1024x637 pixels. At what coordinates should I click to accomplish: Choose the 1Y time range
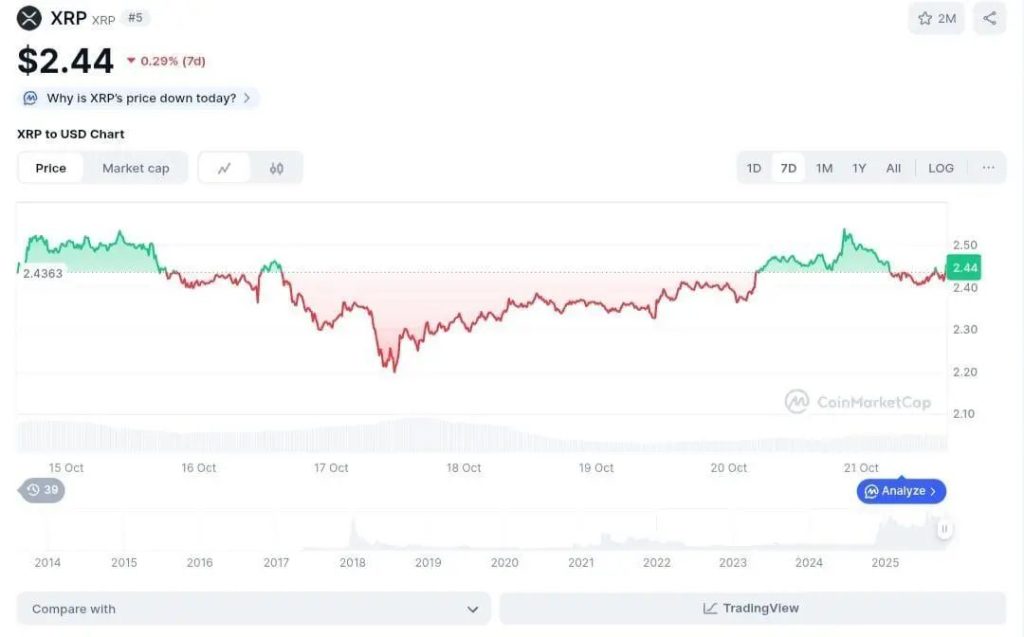859,168
